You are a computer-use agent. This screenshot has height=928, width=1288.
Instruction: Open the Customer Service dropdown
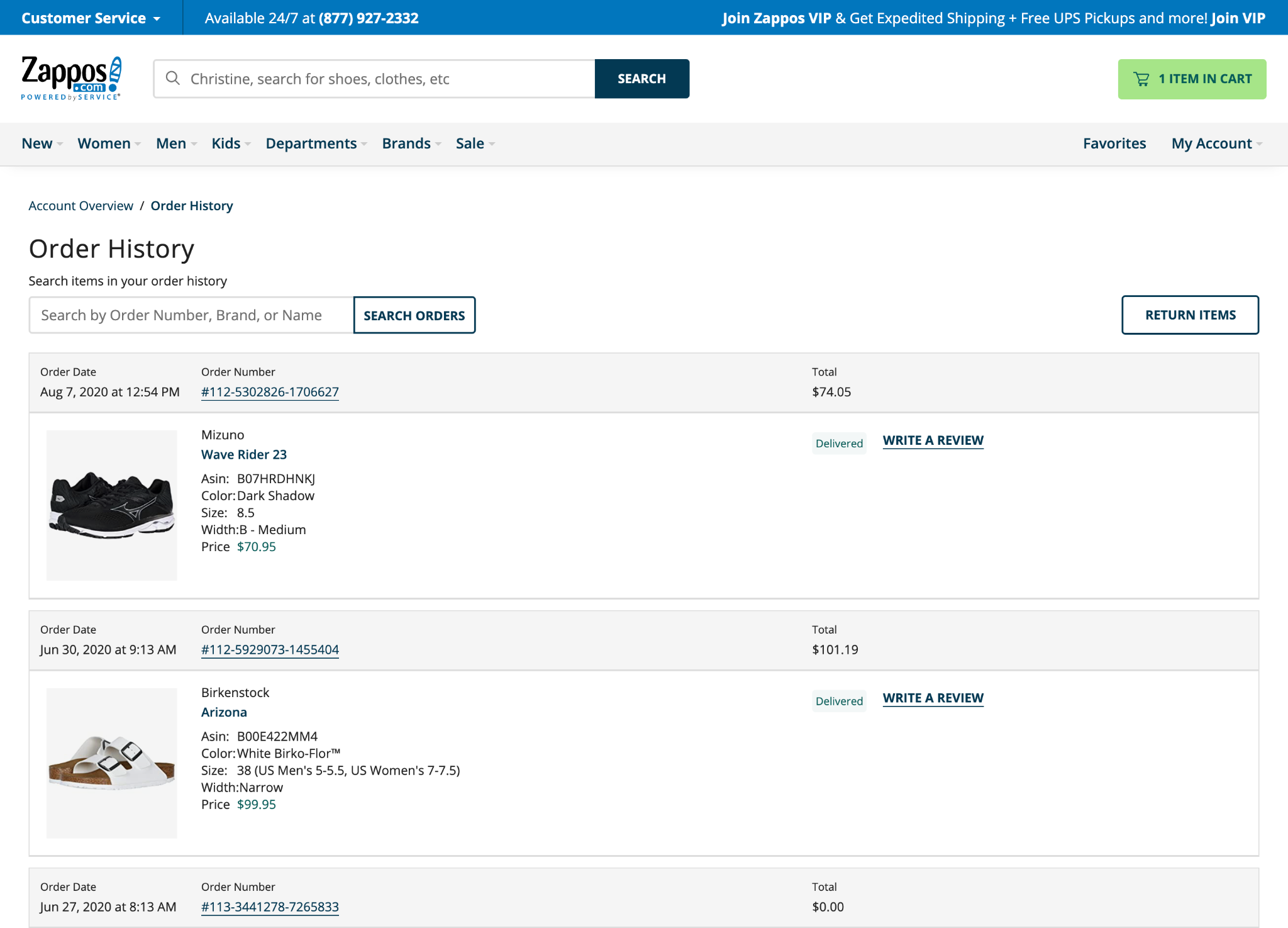point(87,18)
